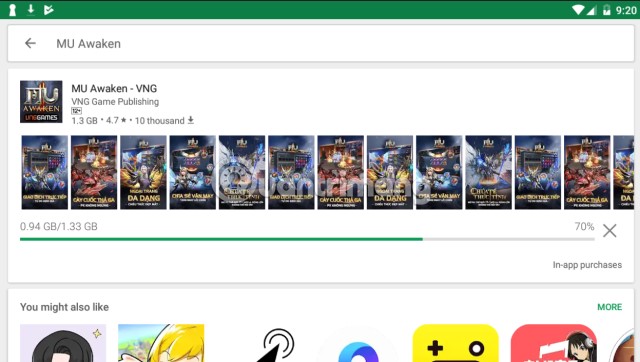Tap the battery icon in status bar
The width and height of the screenshot is (640, 362).
[x=607, y=10]
